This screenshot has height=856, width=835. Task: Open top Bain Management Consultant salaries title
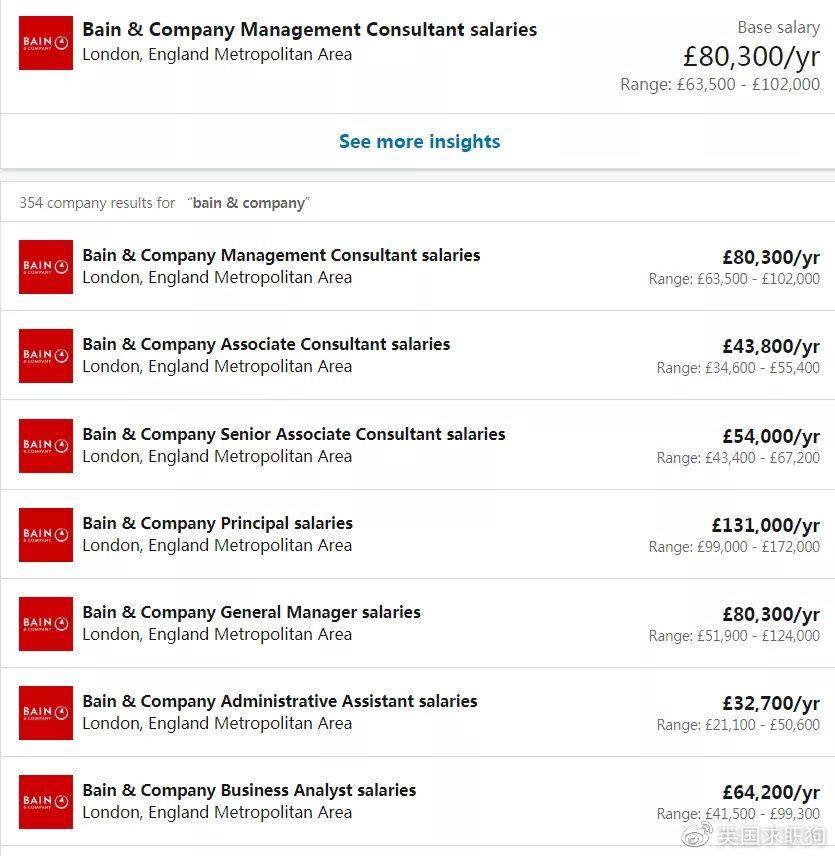tap(309, 29)
